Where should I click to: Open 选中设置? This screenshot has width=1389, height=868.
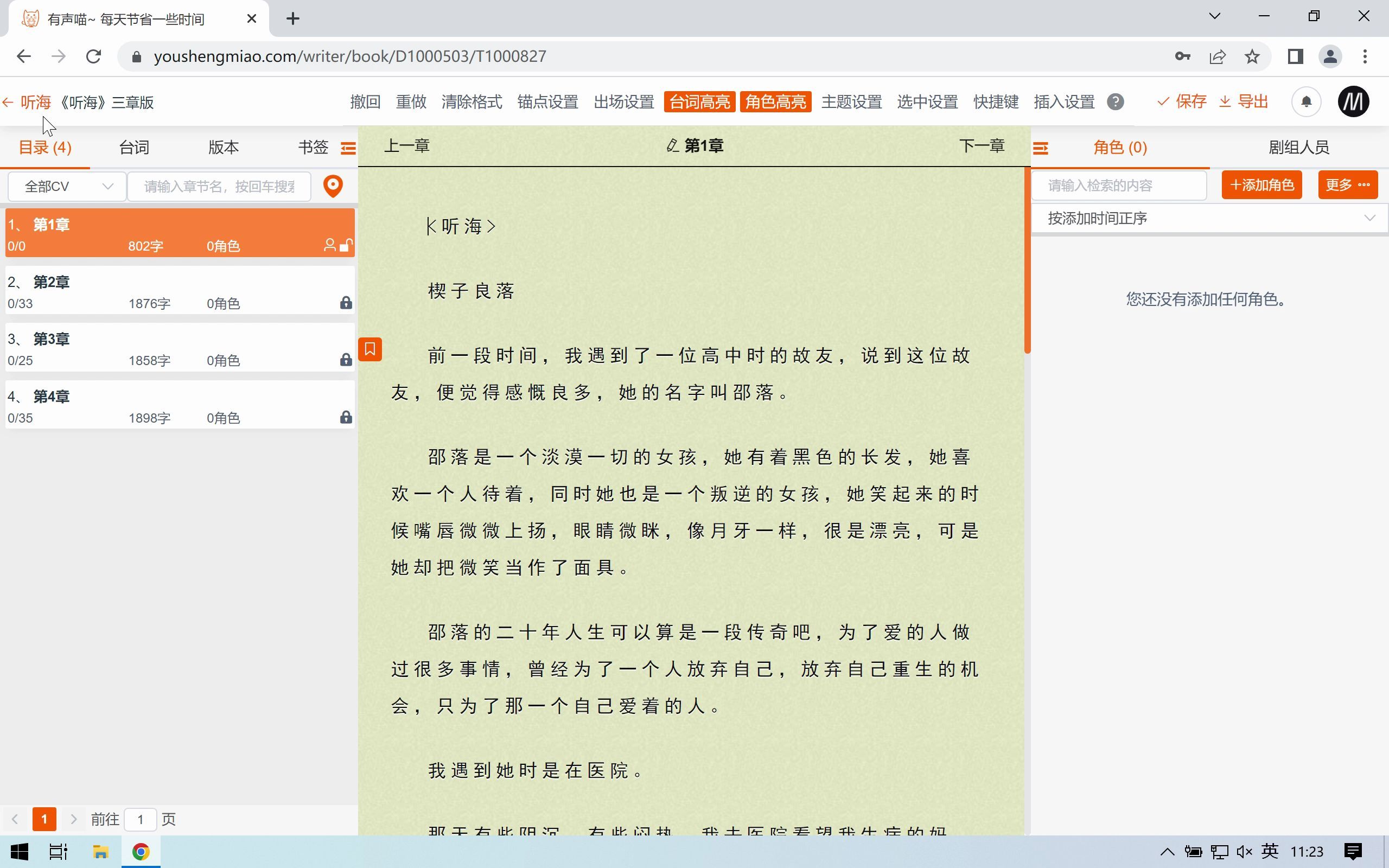point(927,102)
